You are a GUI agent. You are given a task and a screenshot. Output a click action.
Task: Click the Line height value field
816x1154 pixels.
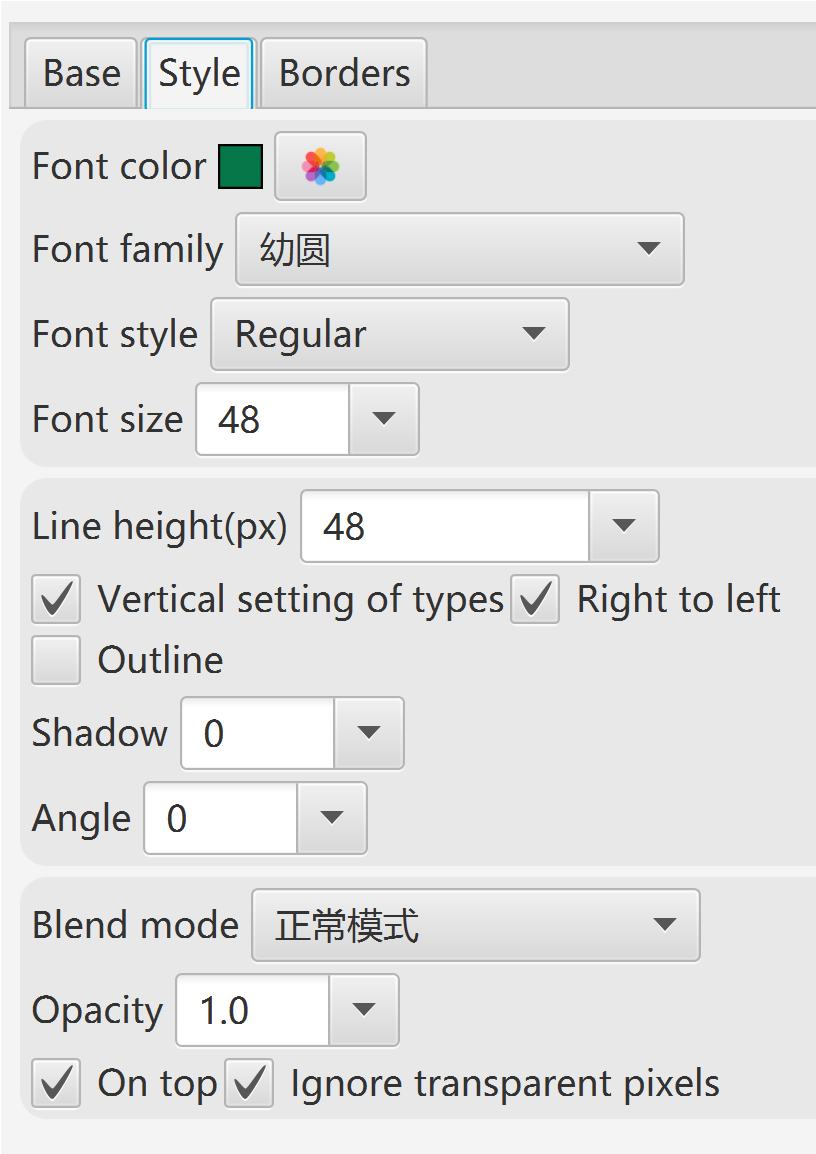click(445, 526)
